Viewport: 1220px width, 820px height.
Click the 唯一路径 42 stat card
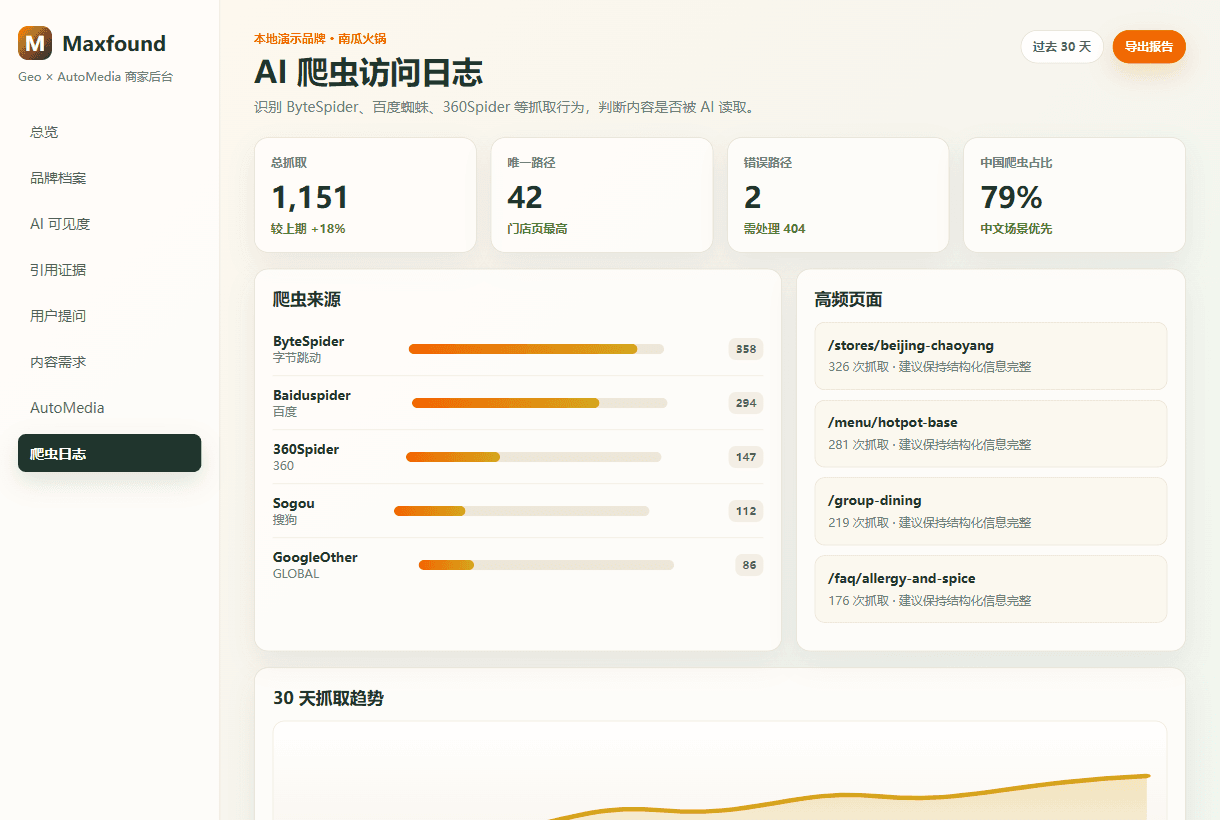tap(601, 195)
